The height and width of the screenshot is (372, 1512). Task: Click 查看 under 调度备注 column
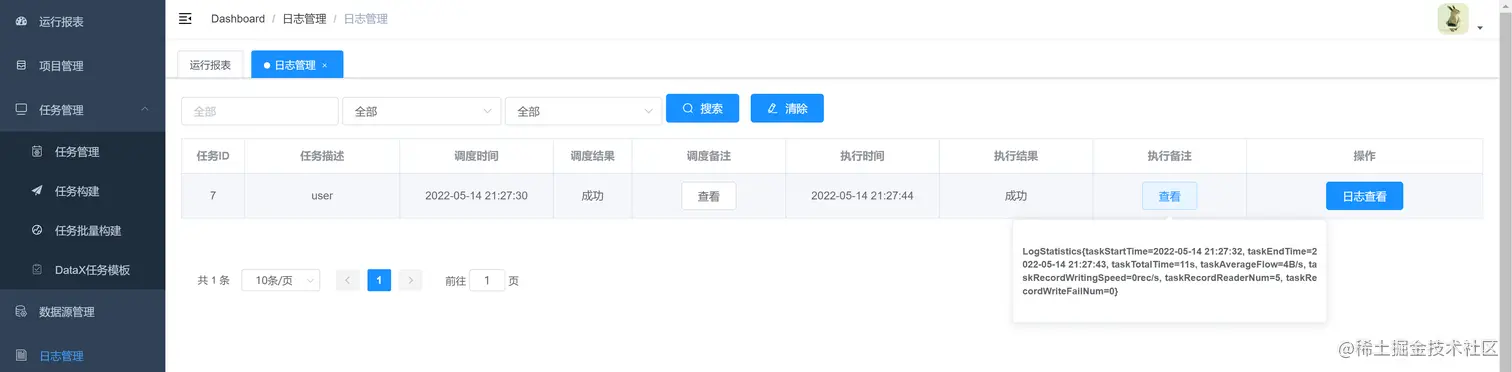tap(709, 196)
